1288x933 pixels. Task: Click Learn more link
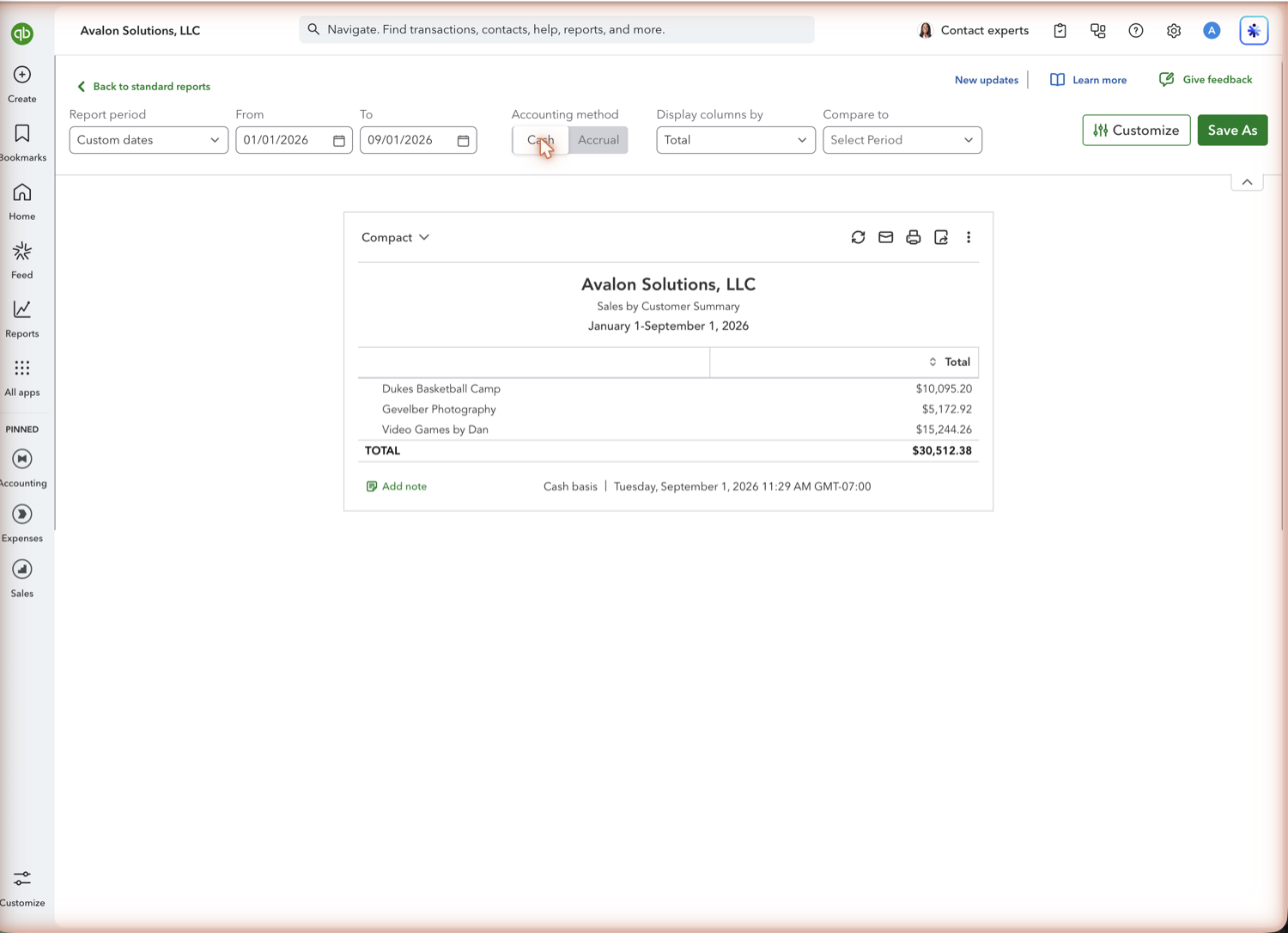pyautogui.click(x=1088, y=80)
